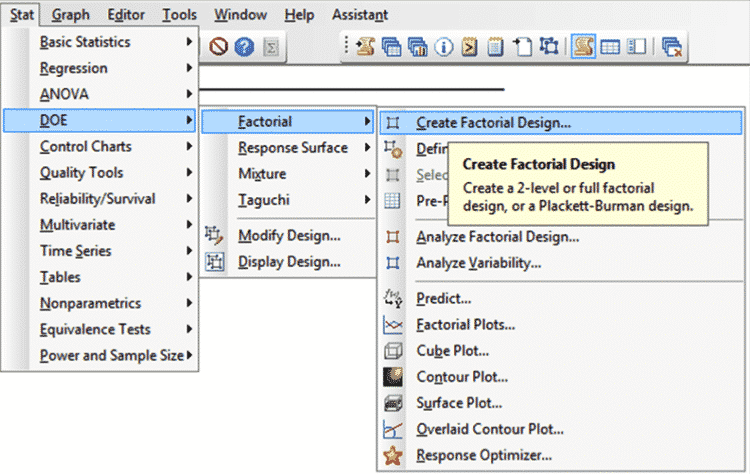The width and height of the screenshot is (750, 475).
Task: Open Help via blue question mark icon
Action: point(244,46)
